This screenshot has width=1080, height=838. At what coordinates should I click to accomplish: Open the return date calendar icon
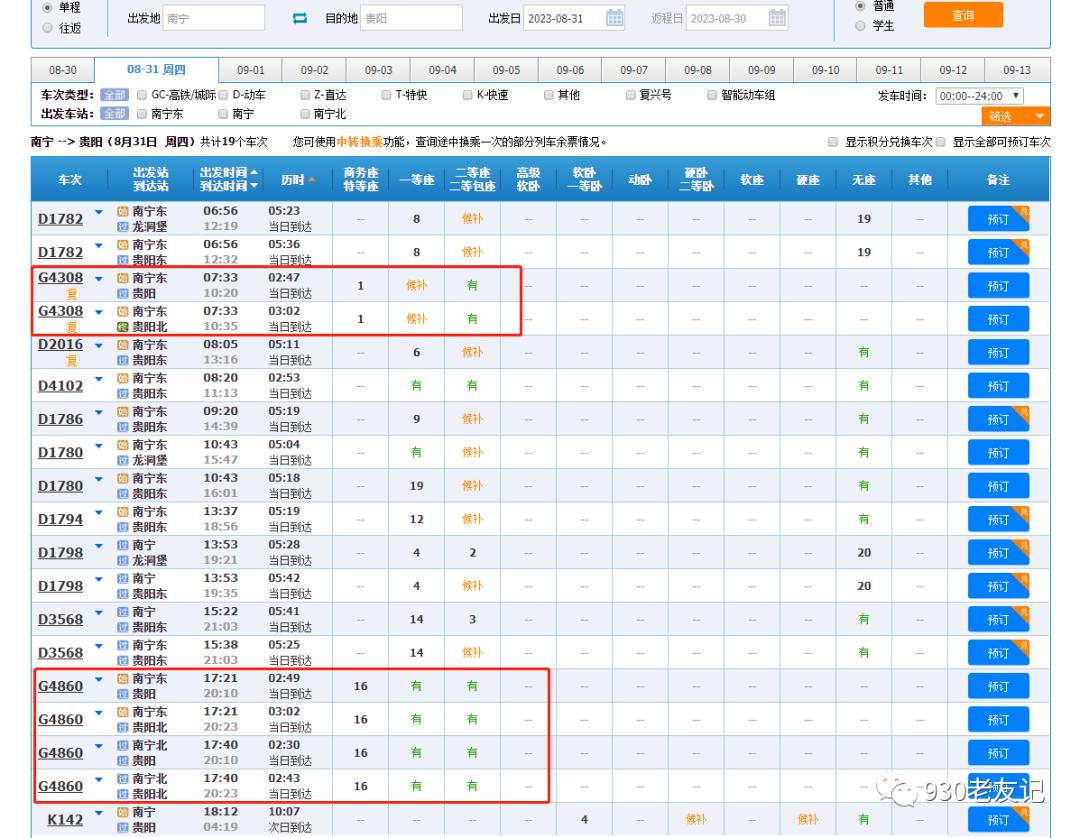coord(777,18)
